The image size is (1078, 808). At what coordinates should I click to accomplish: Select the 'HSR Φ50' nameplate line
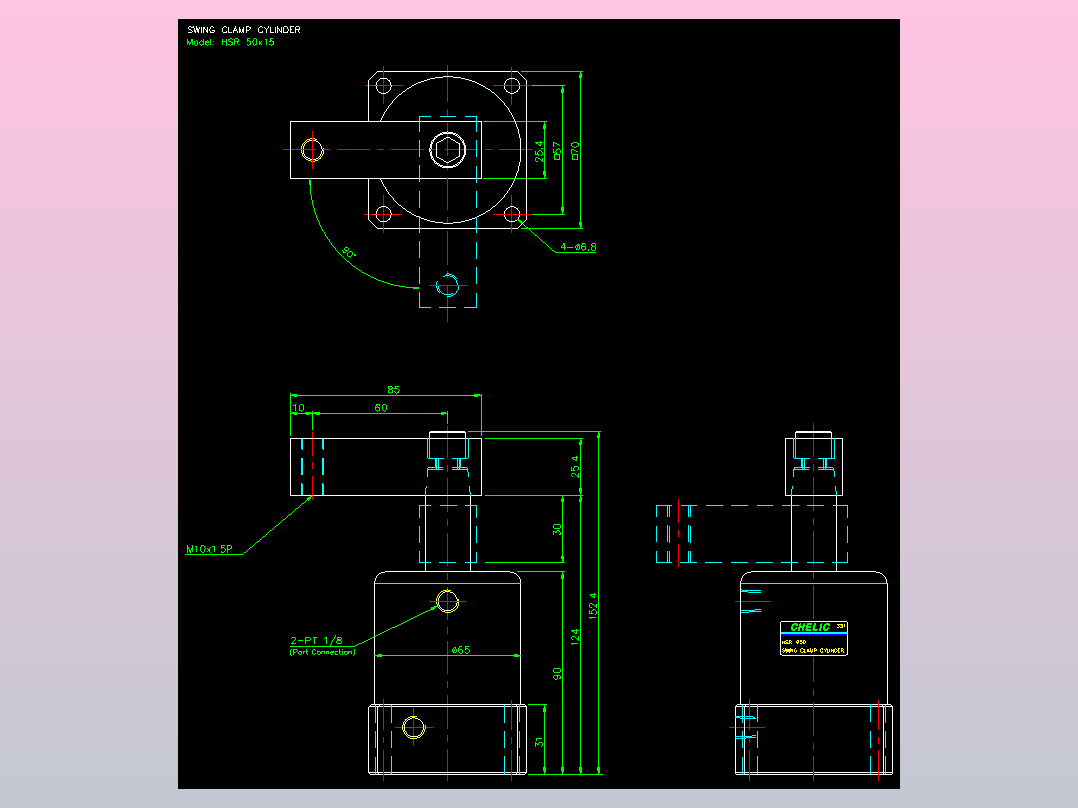(x=794, y=642)
